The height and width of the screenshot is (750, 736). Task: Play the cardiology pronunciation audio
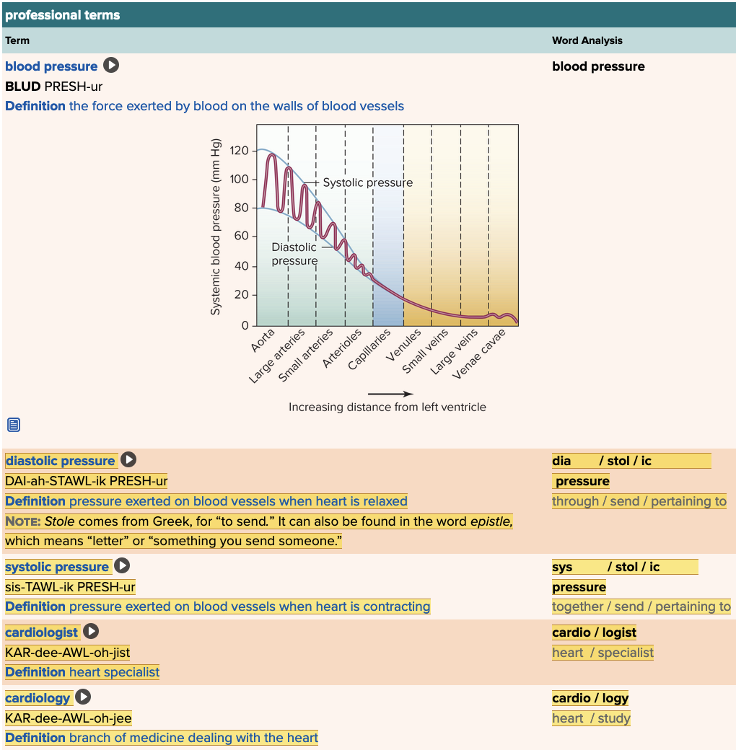point(84,698)
